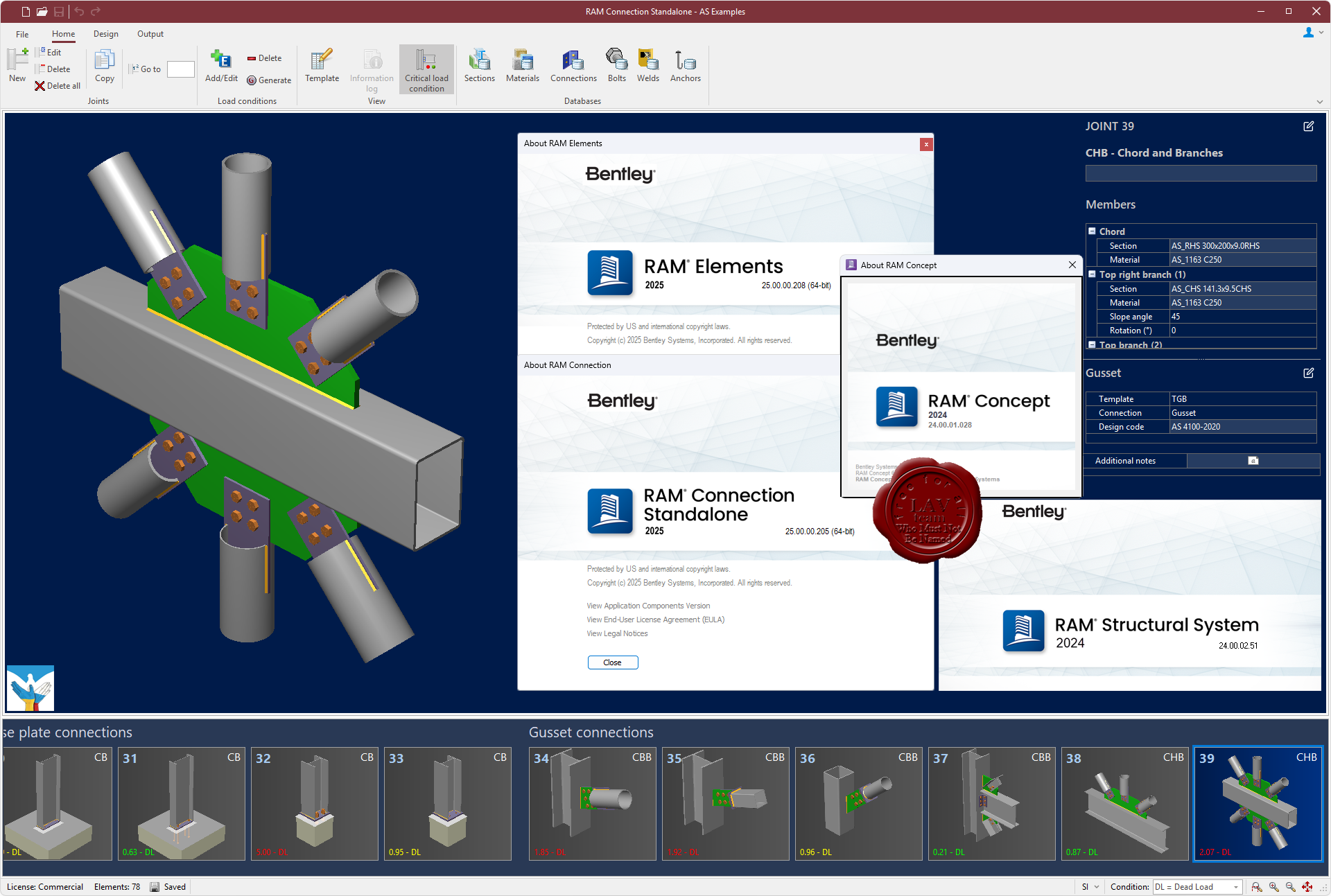1331x896 pixels.
Task: Open the SI units dropdown
Action: tap(1090, 887)
